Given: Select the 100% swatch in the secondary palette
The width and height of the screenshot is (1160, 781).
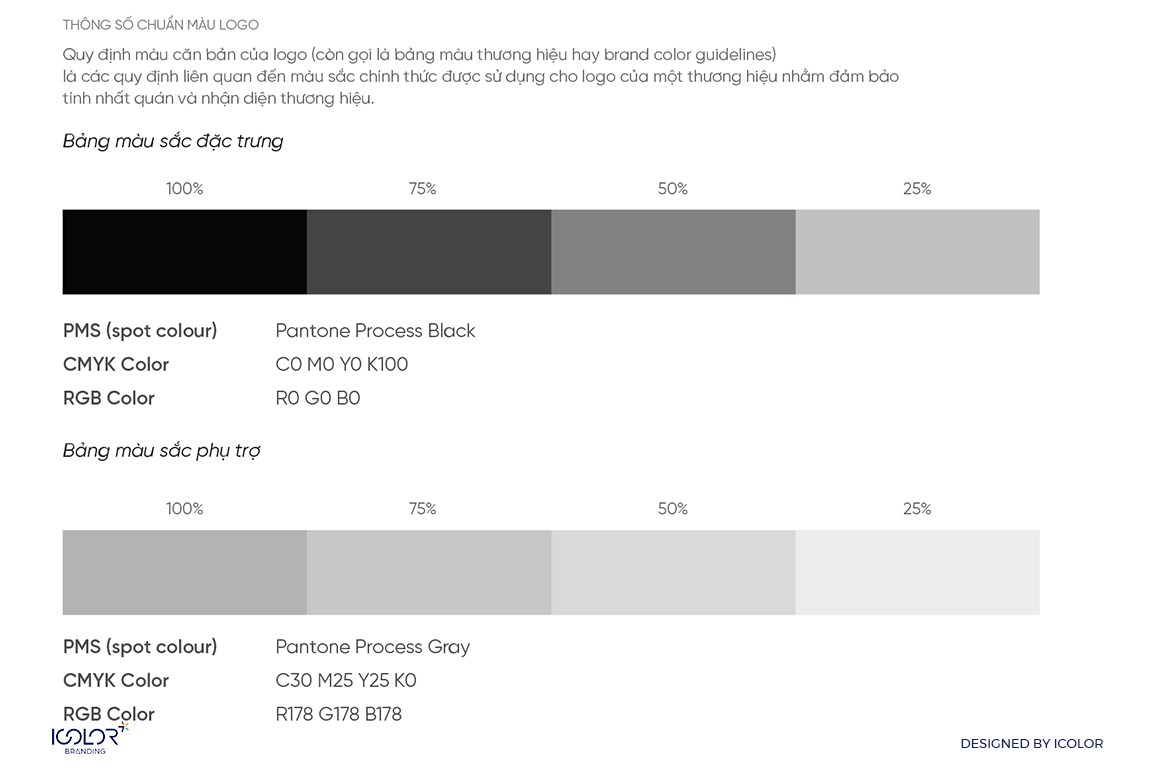Looking at the screenshot, I should (x=184, y=572).
